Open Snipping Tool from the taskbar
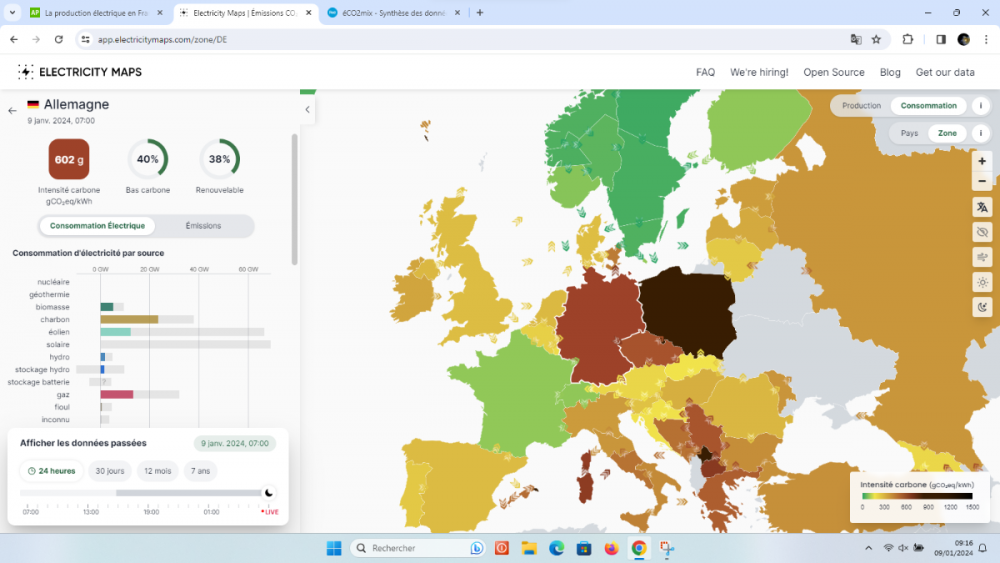1000x563 pixels. click(x=667, y=548)
